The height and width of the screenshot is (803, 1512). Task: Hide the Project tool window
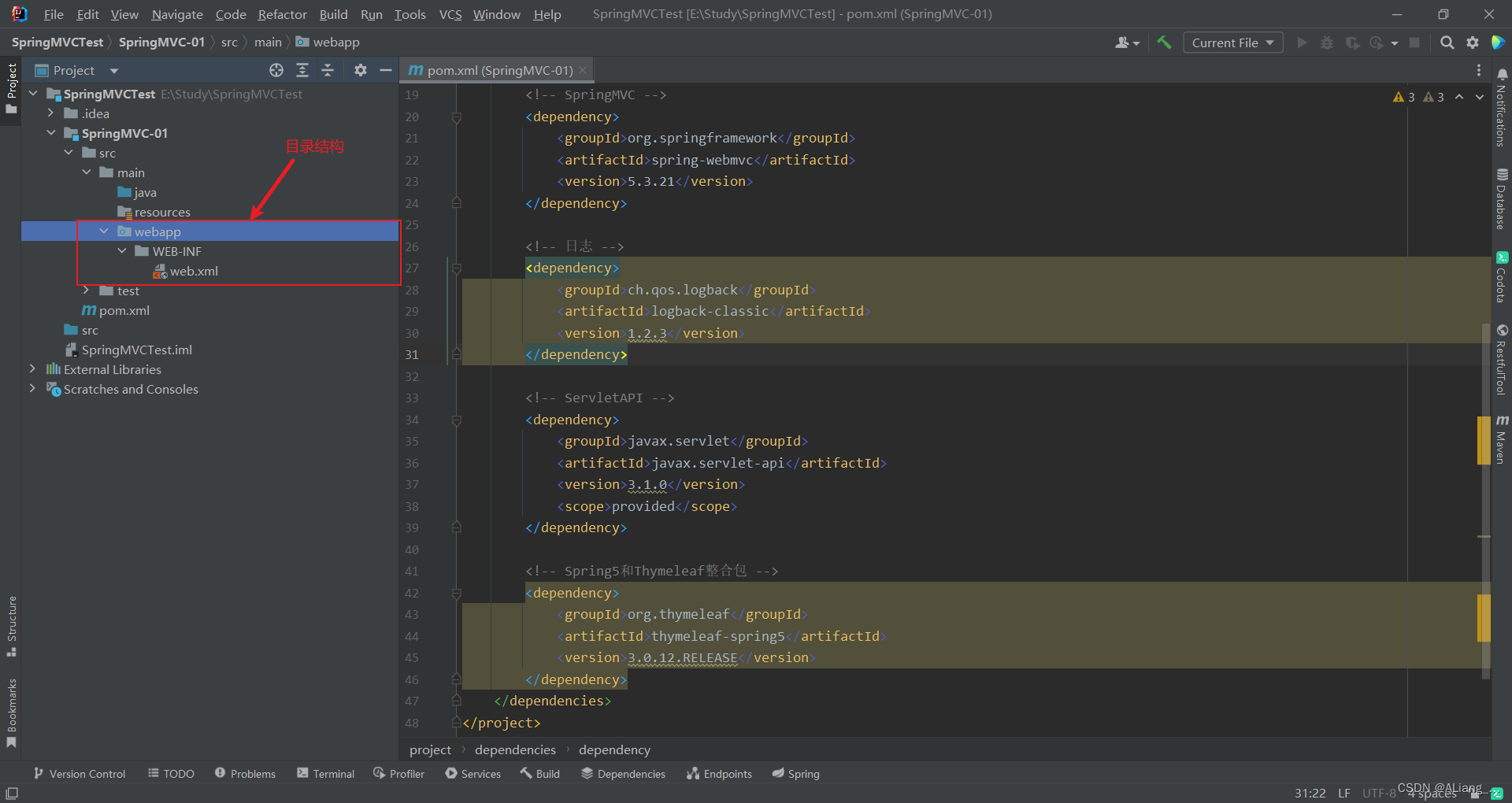386,70
